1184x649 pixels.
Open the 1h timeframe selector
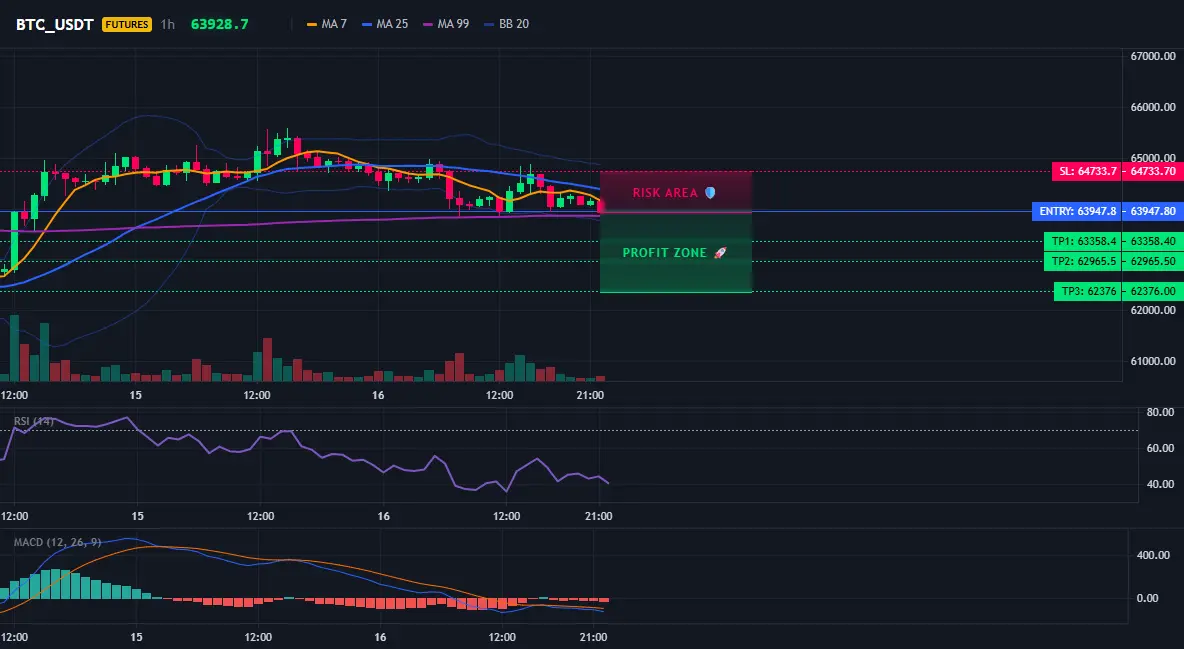click(168, 24)
